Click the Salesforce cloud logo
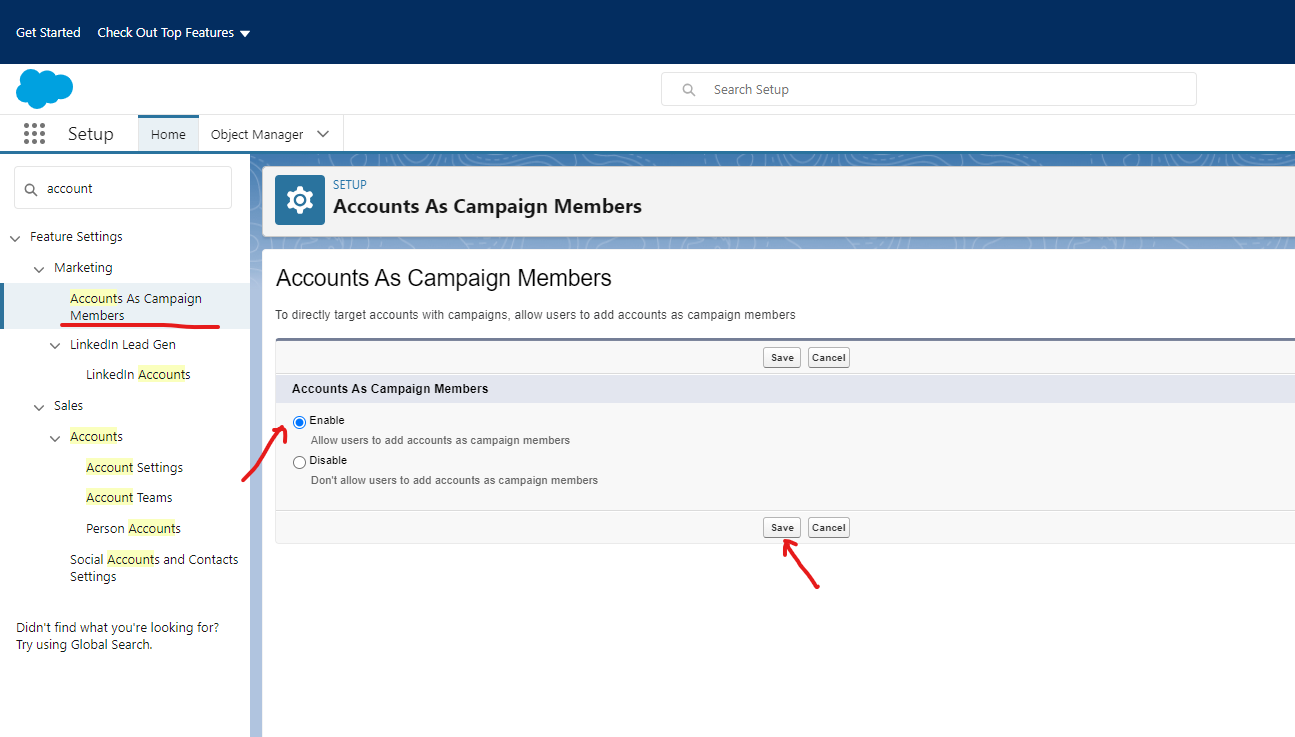This screenshot has width=1295, height=737. (x=44, y=89)
